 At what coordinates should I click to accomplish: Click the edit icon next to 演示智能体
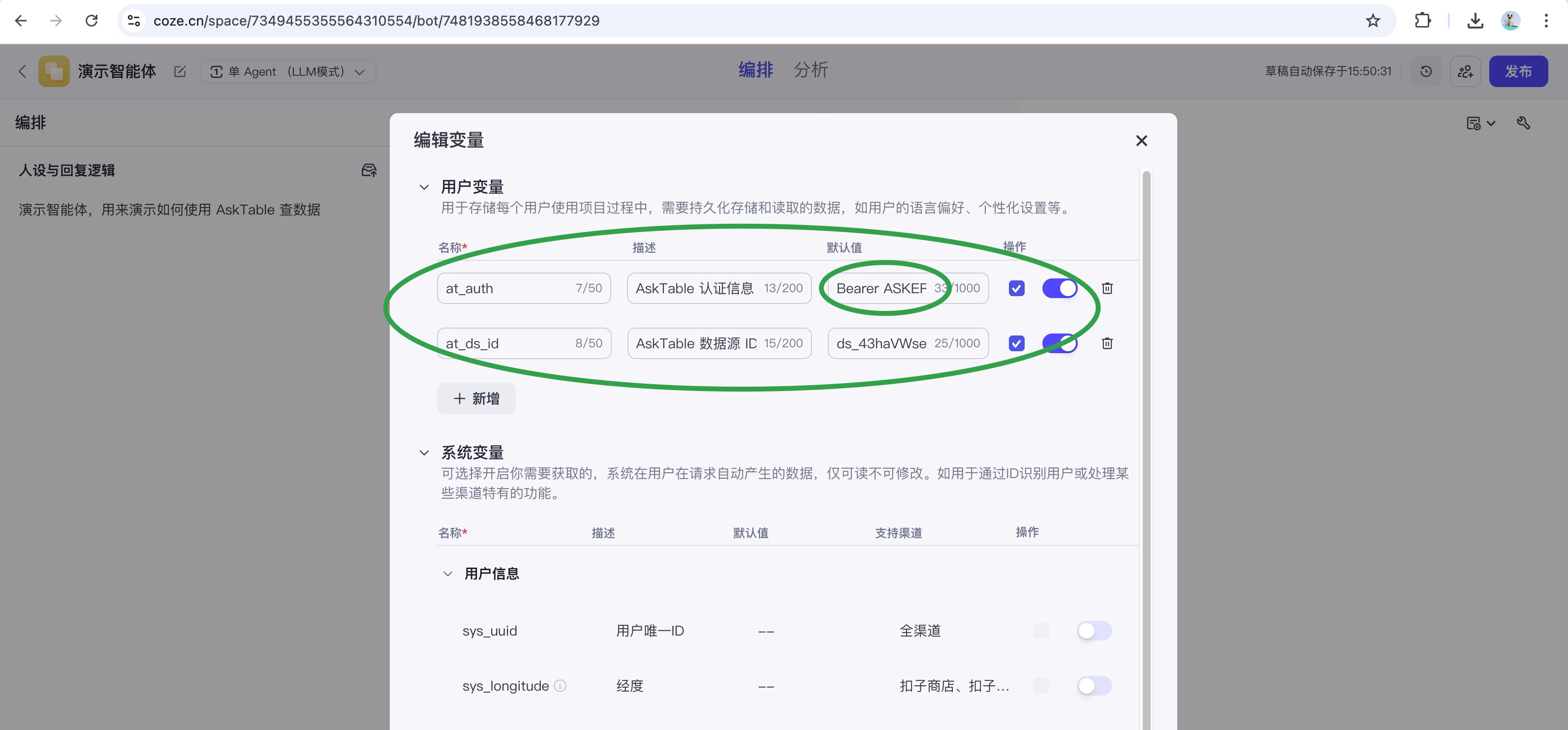point(180,72)
